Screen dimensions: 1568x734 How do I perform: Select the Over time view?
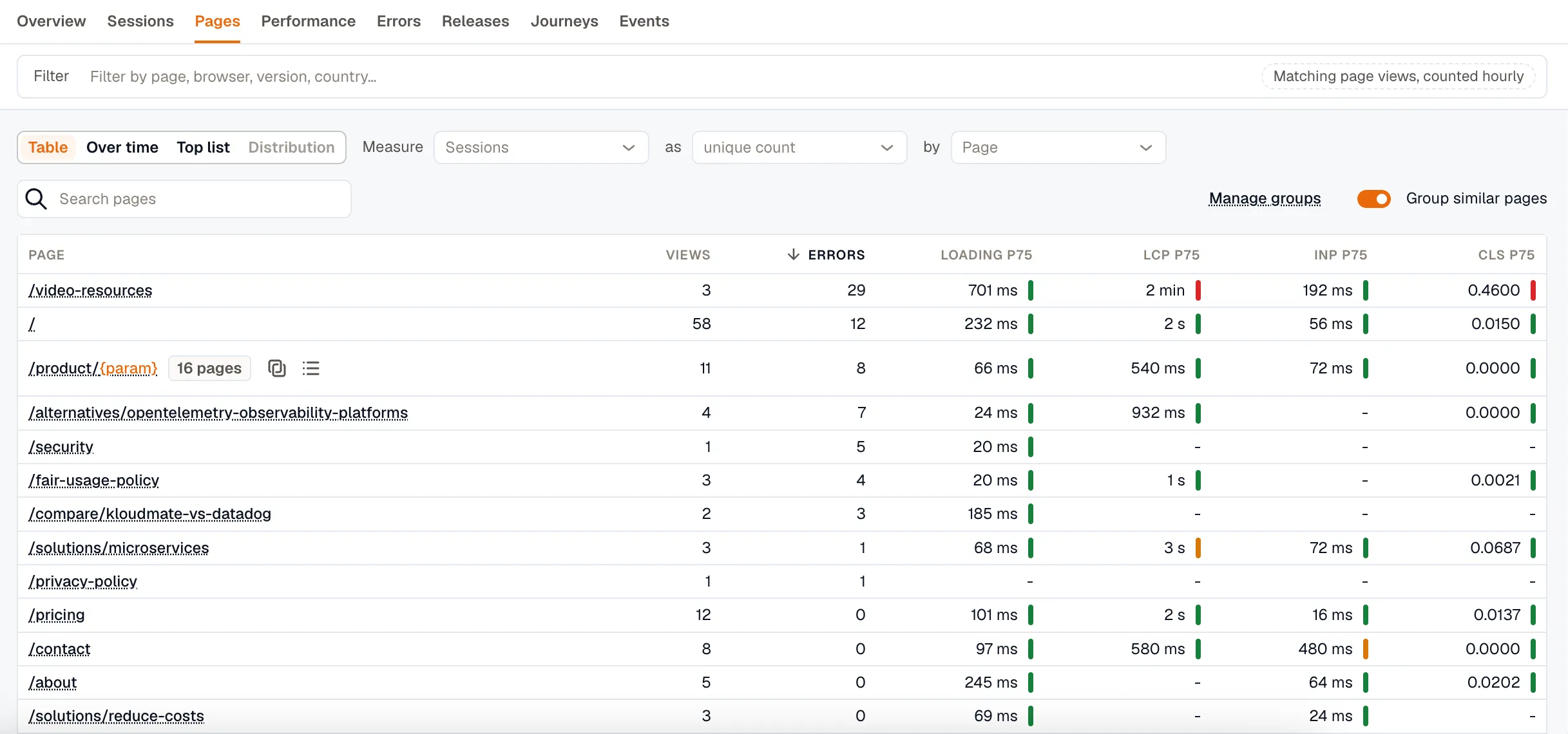[x=122, y=147]
